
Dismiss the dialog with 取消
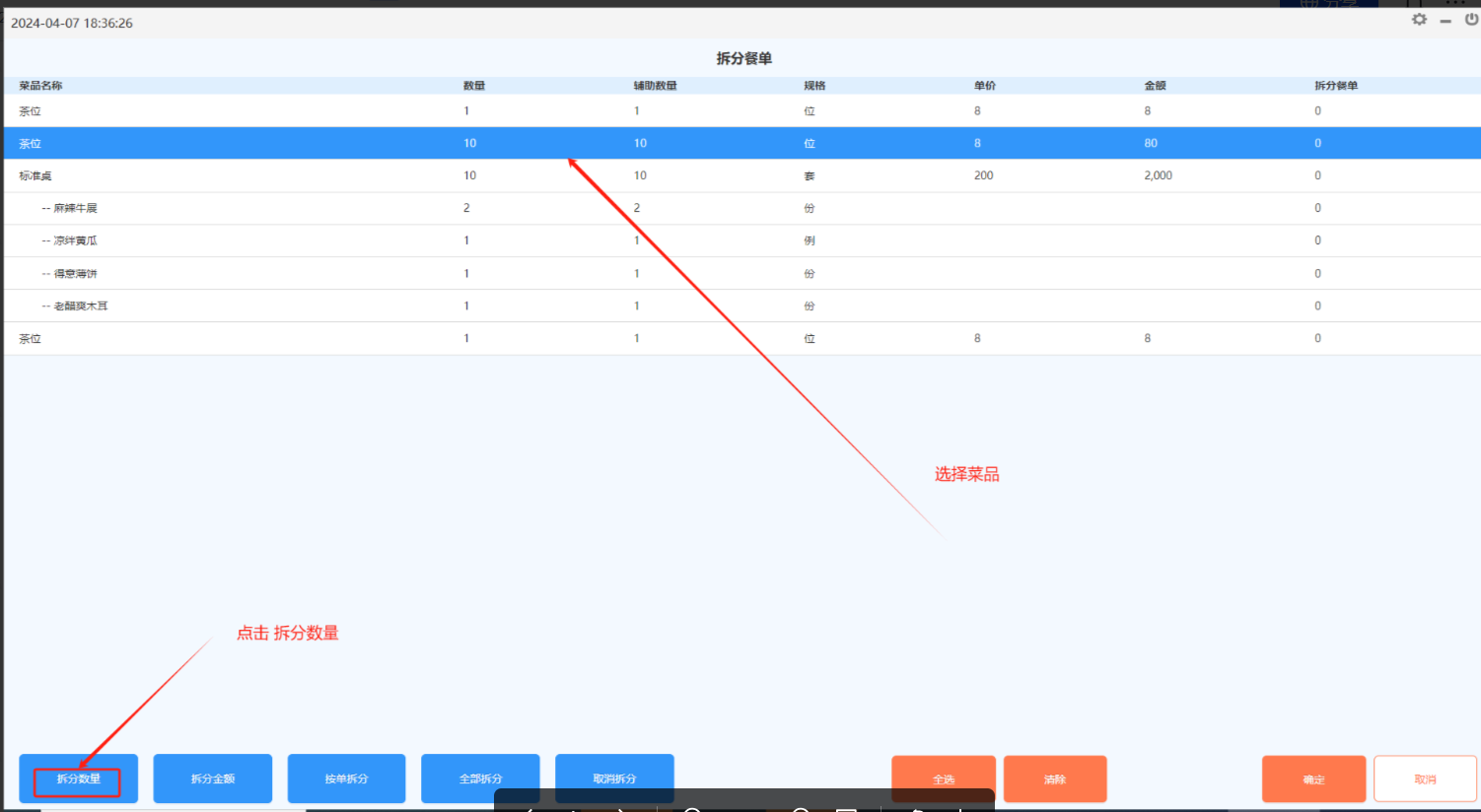pos(1425,779)
